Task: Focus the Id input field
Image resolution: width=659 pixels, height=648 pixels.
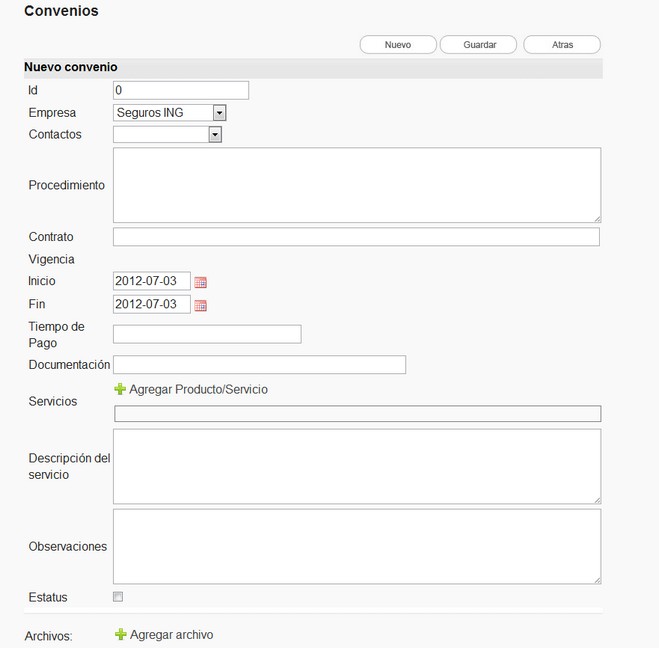Action: (180, 91)
